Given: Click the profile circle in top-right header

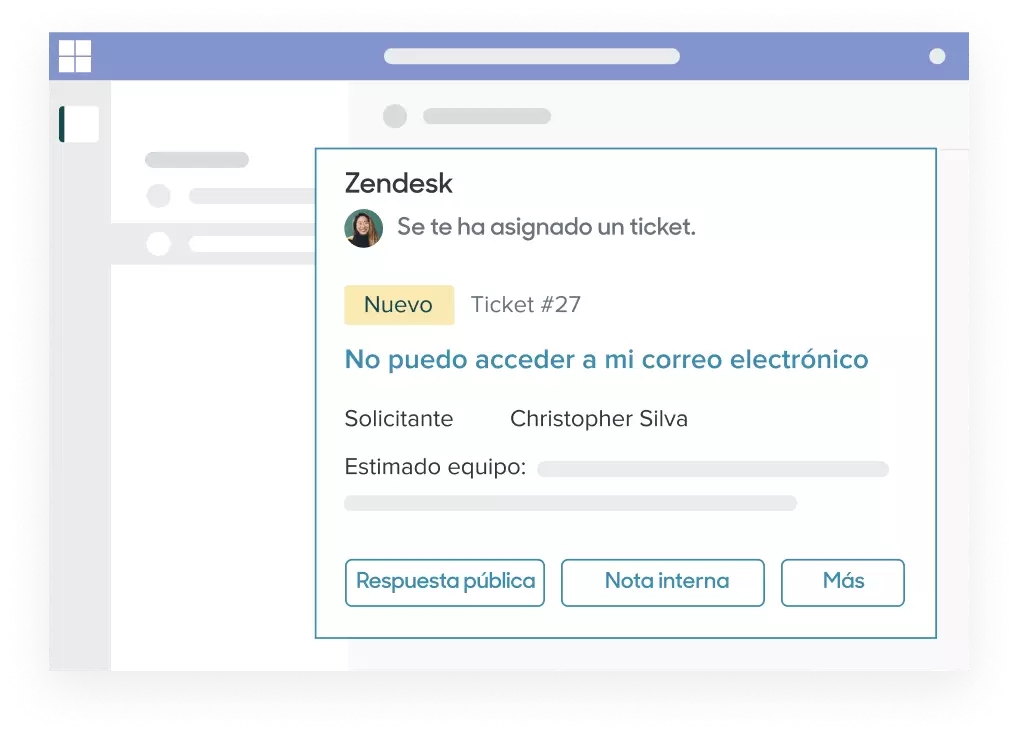Looking at the screenshot, I should 937,56.
